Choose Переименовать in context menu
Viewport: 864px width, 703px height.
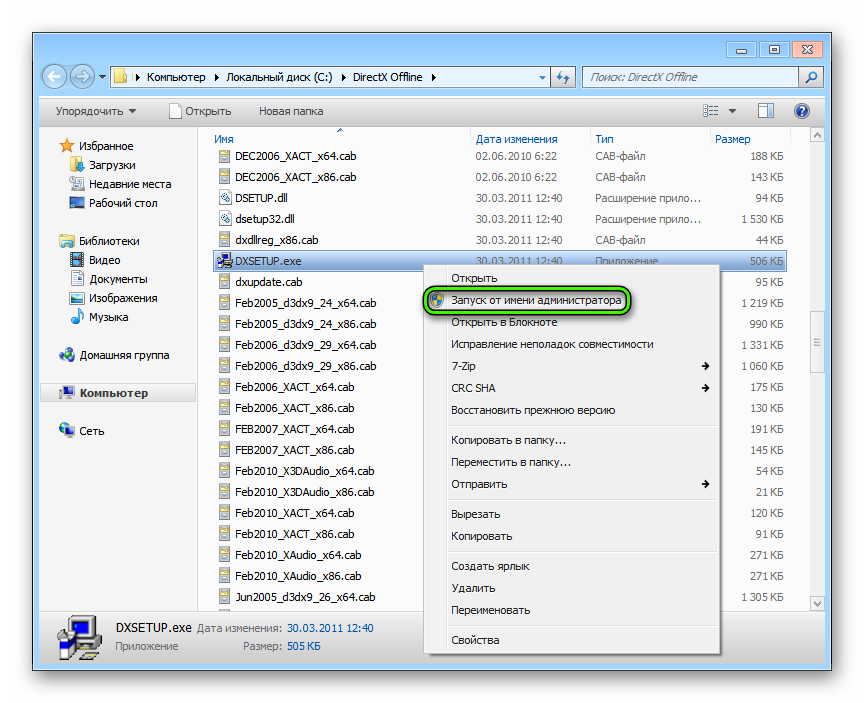point(571,610)
